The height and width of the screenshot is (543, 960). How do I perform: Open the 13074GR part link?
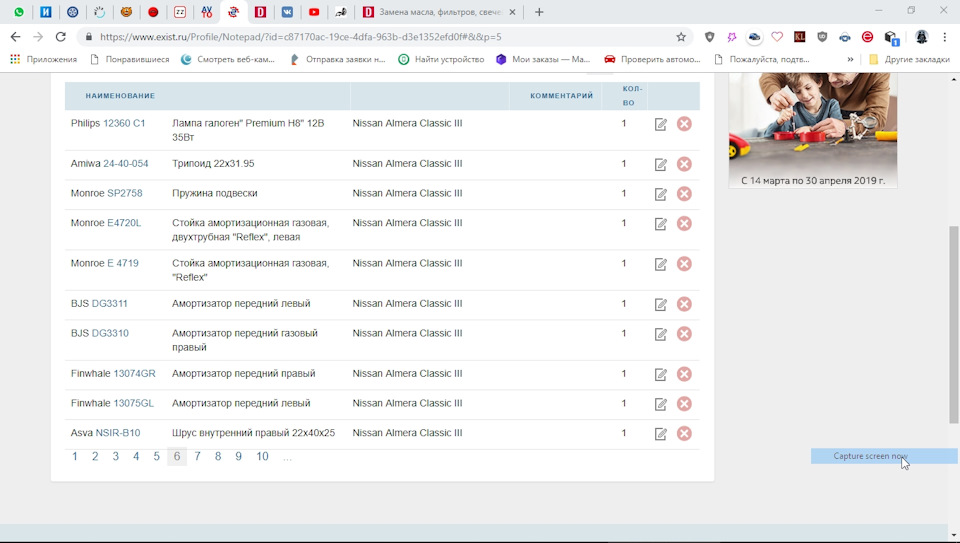[x=134, y=373]
